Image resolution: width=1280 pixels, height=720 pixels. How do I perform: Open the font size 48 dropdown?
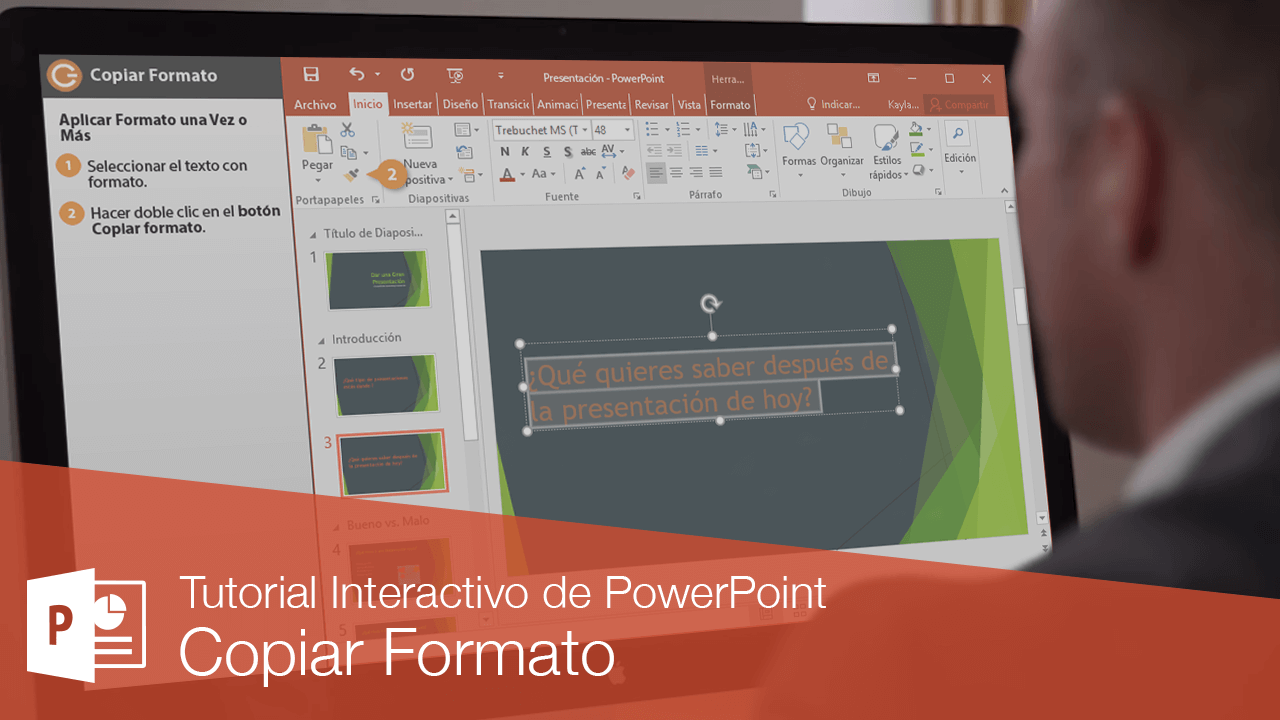pyautogui.click(x=629, y=130)
